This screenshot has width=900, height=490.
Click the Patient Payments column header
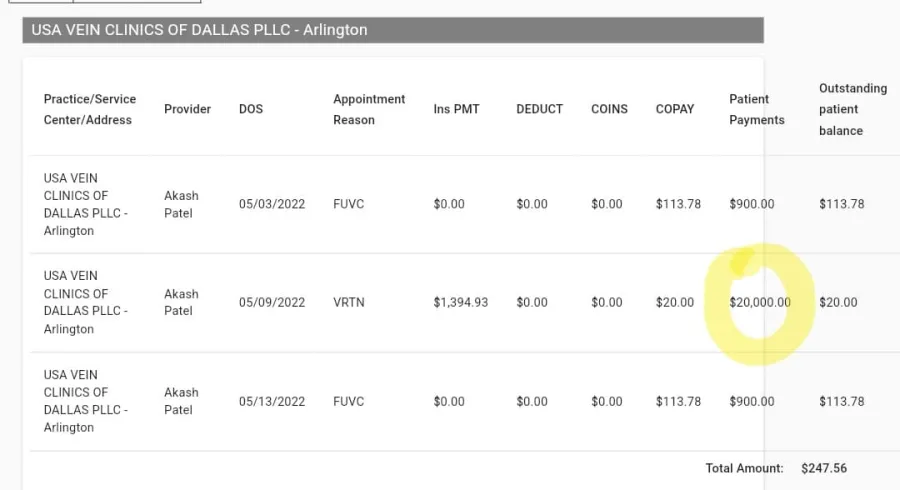pos(757,109)
